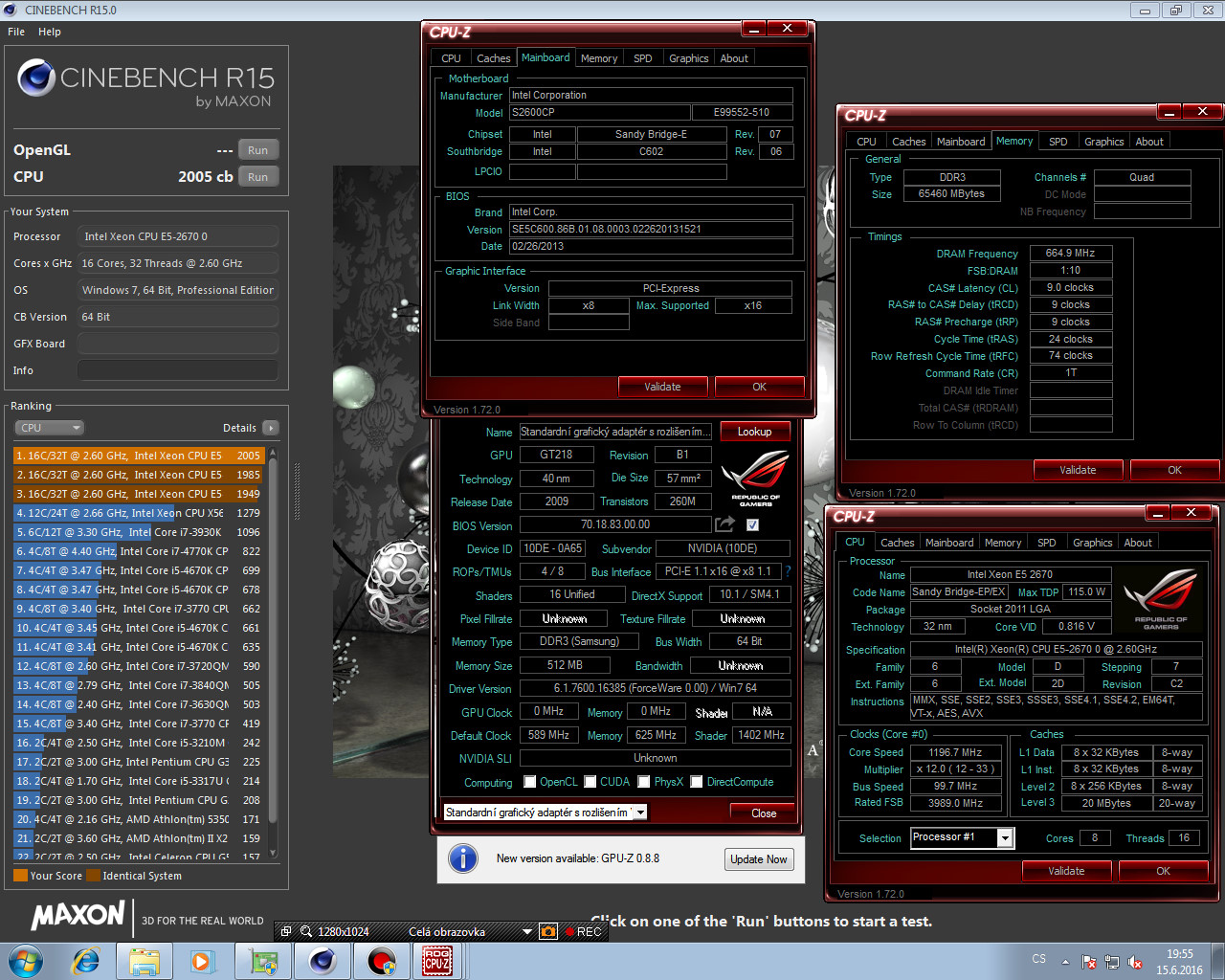This screenshot has height=980, width=1225.
Task: Click the camera snapshot icon in capture bar
Action: (x=548, y=931)
